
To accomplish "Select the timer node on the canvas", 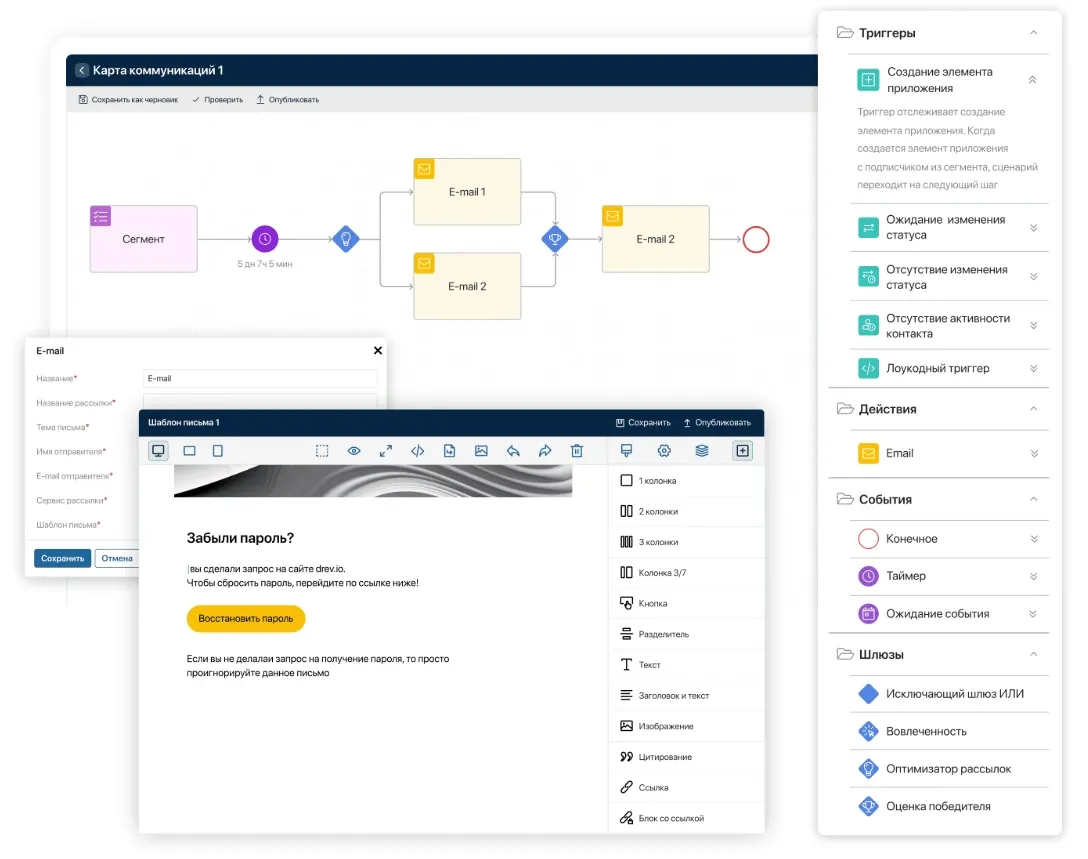I will [265, 239].
